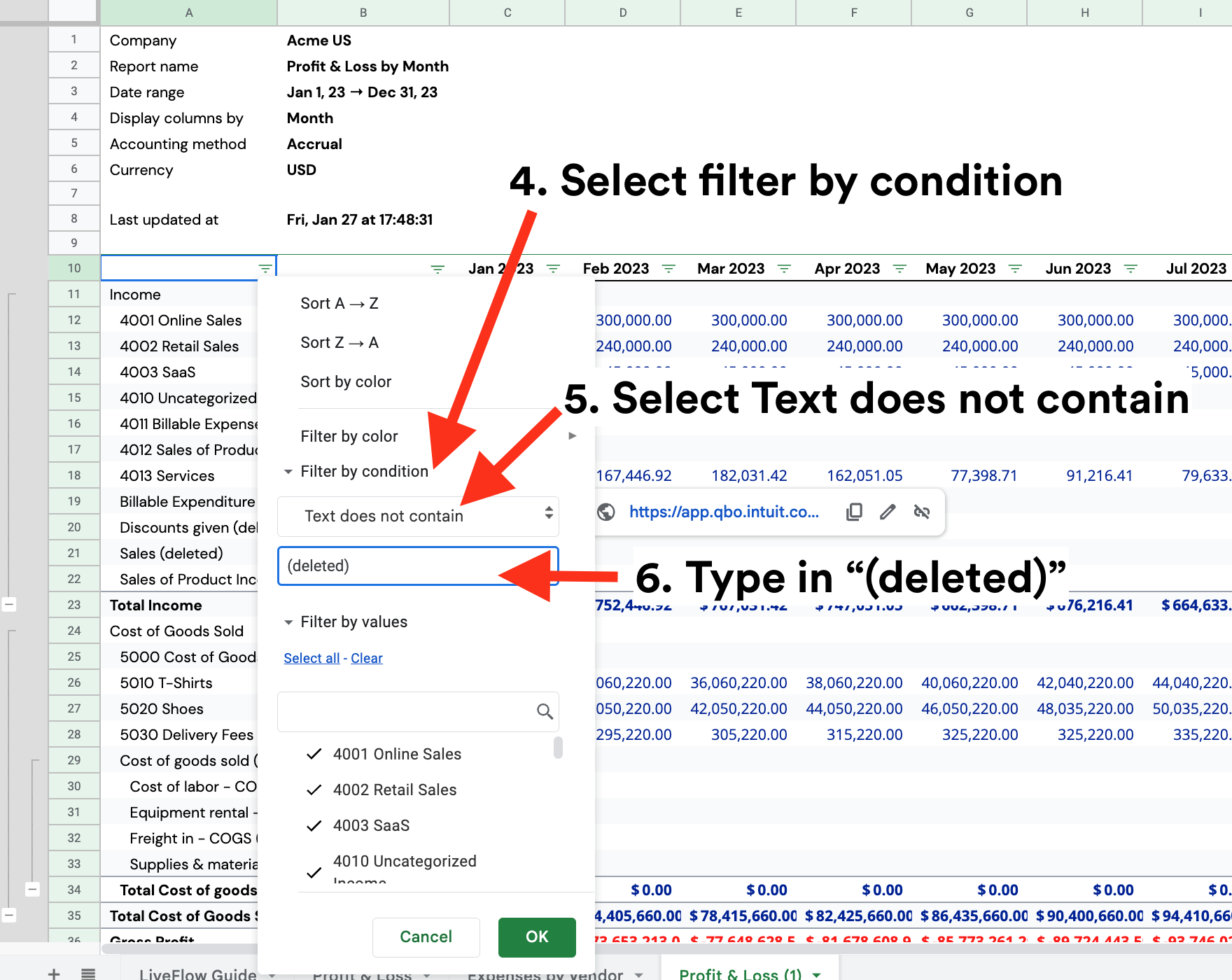Click the search magnifier in the values list
The image size is (1232, 980).
pyautogui.click(x=545, y=712)
